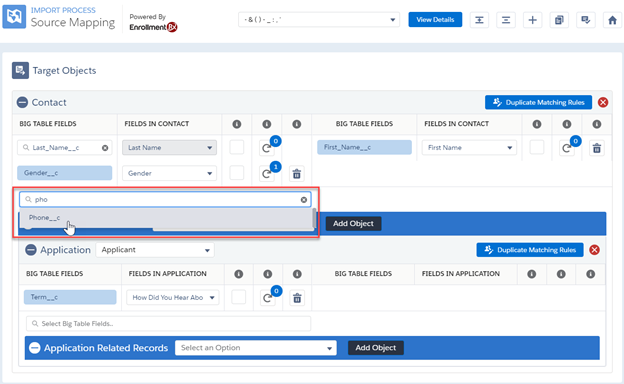Image resolution: width=624 pixels, height=384 pixels.
Task: Open Duplicate Matching Rules for Contact
Action: pos(538,102)
